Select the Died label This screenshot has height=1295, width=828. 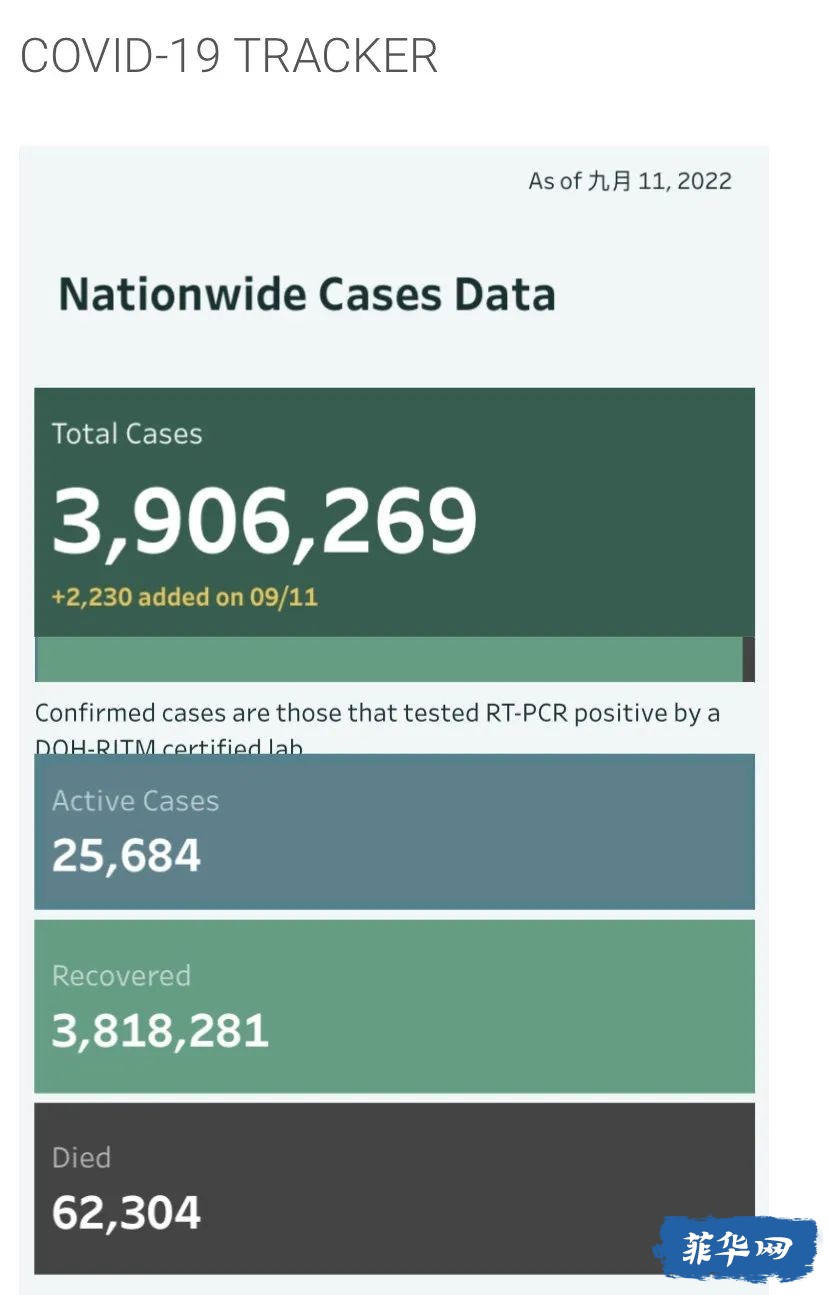pyautogui.click(x=81, y=1158)
